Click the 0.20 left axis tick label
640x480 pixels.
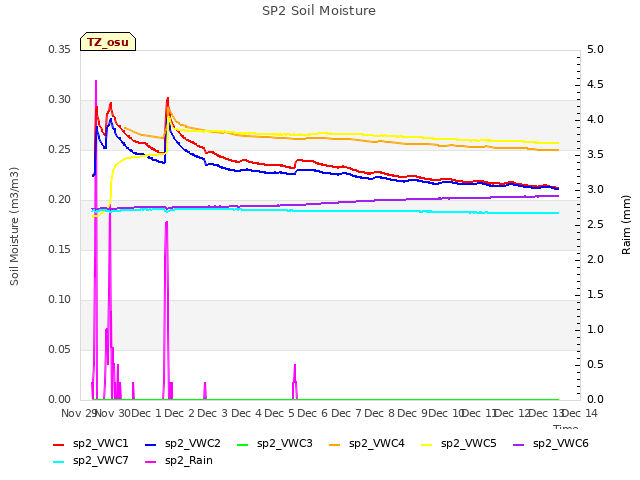coord(60,200)
